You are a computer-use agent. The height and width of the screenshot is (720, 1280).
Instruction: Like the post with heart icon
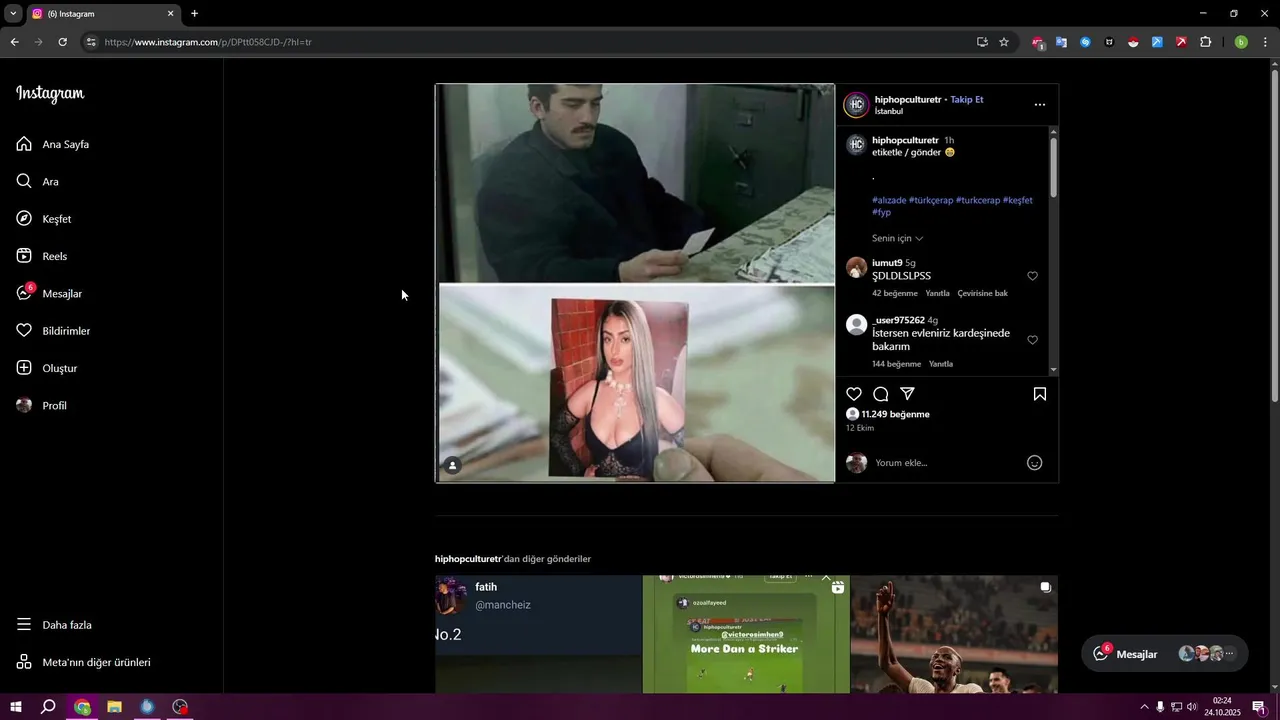pos(854,394)
